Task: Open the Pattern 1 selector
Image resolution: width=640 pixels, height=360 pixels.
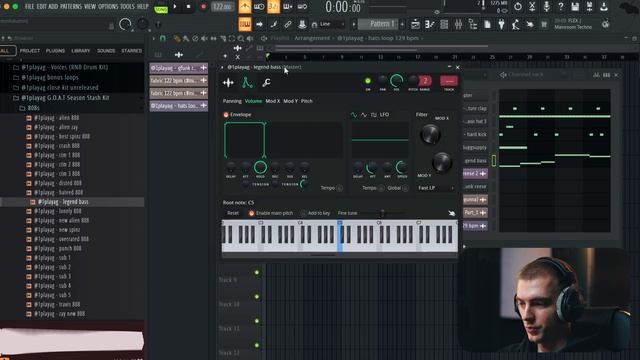Action: (378, 24)
